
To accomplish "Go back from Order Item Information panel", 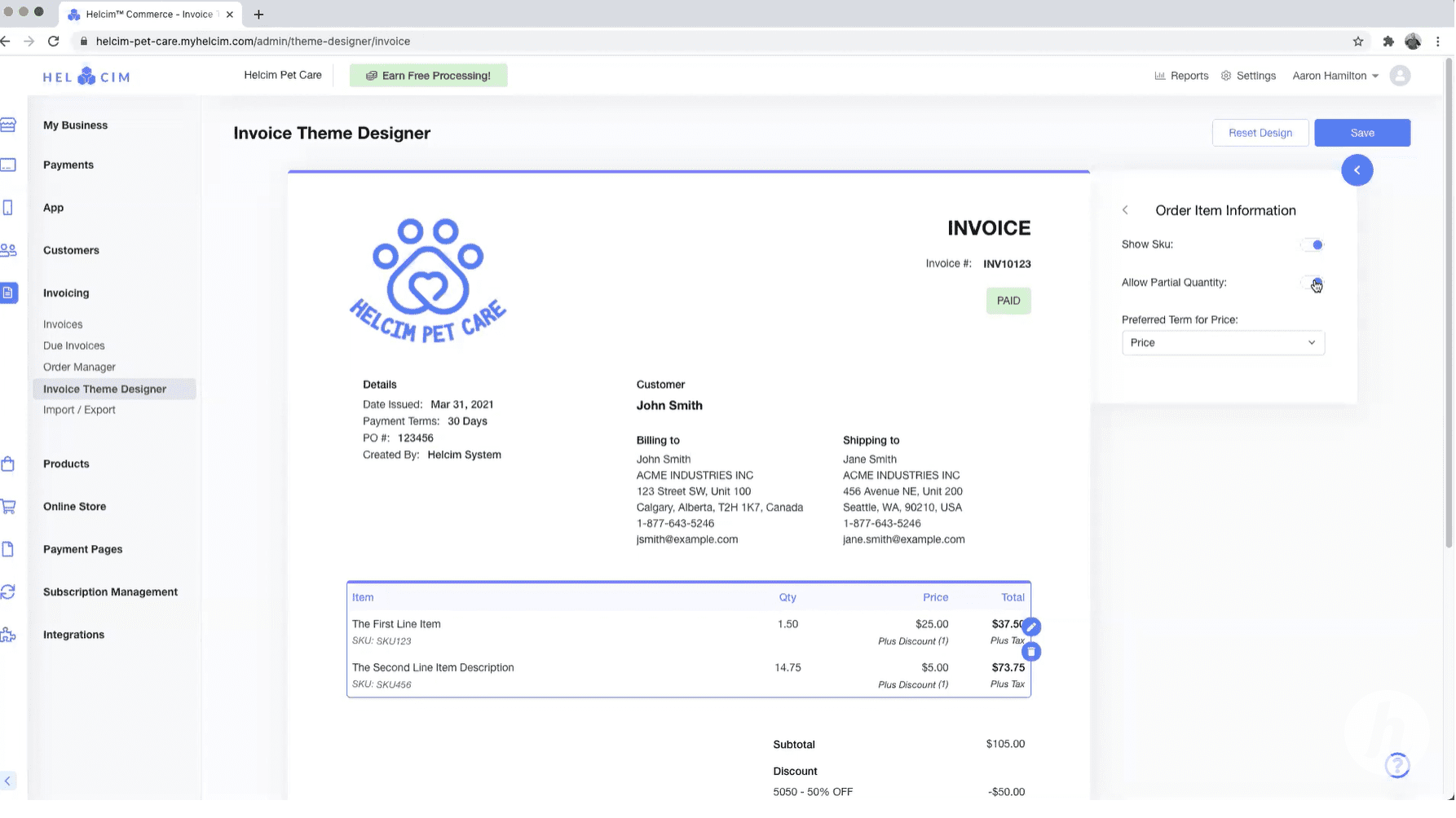I will (1126, 210).
